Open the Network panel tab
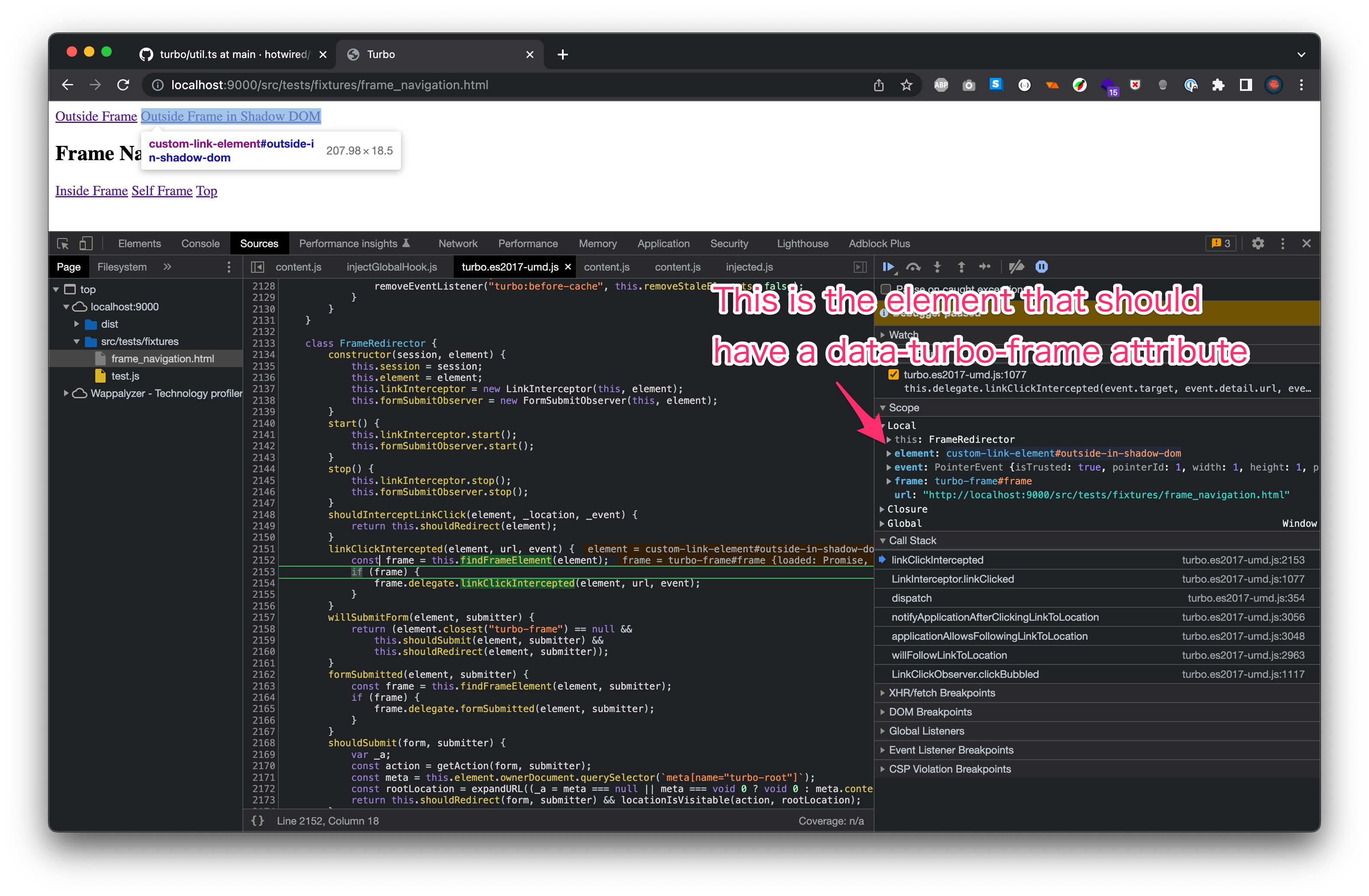 tap(458, 244)
